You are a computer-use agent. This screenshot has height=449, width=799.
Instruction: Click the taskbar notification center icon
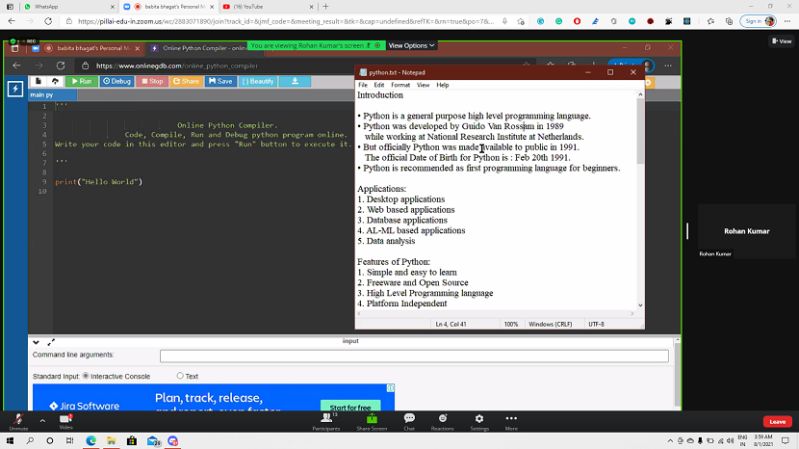(785, 441)
